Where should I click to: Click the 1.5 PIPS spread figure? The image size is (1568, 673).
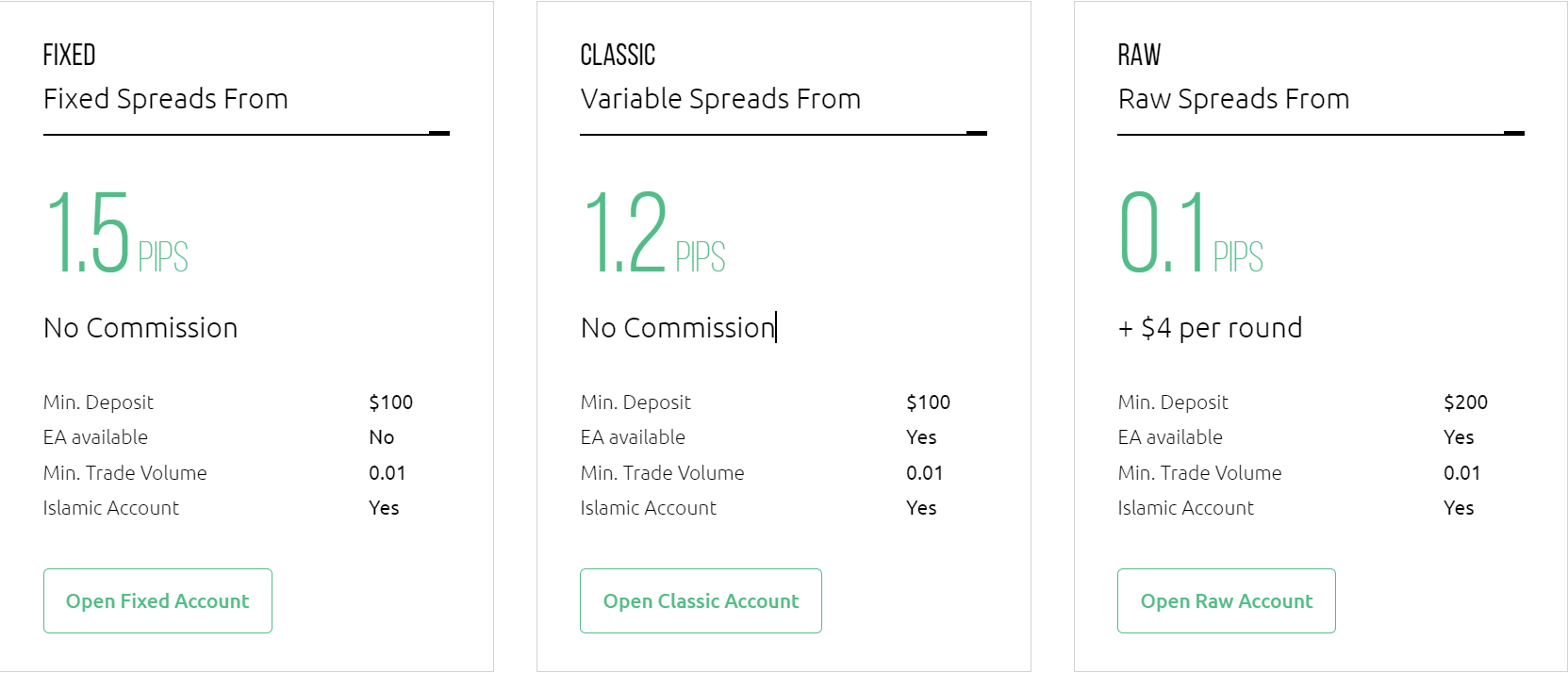(116, 232)
